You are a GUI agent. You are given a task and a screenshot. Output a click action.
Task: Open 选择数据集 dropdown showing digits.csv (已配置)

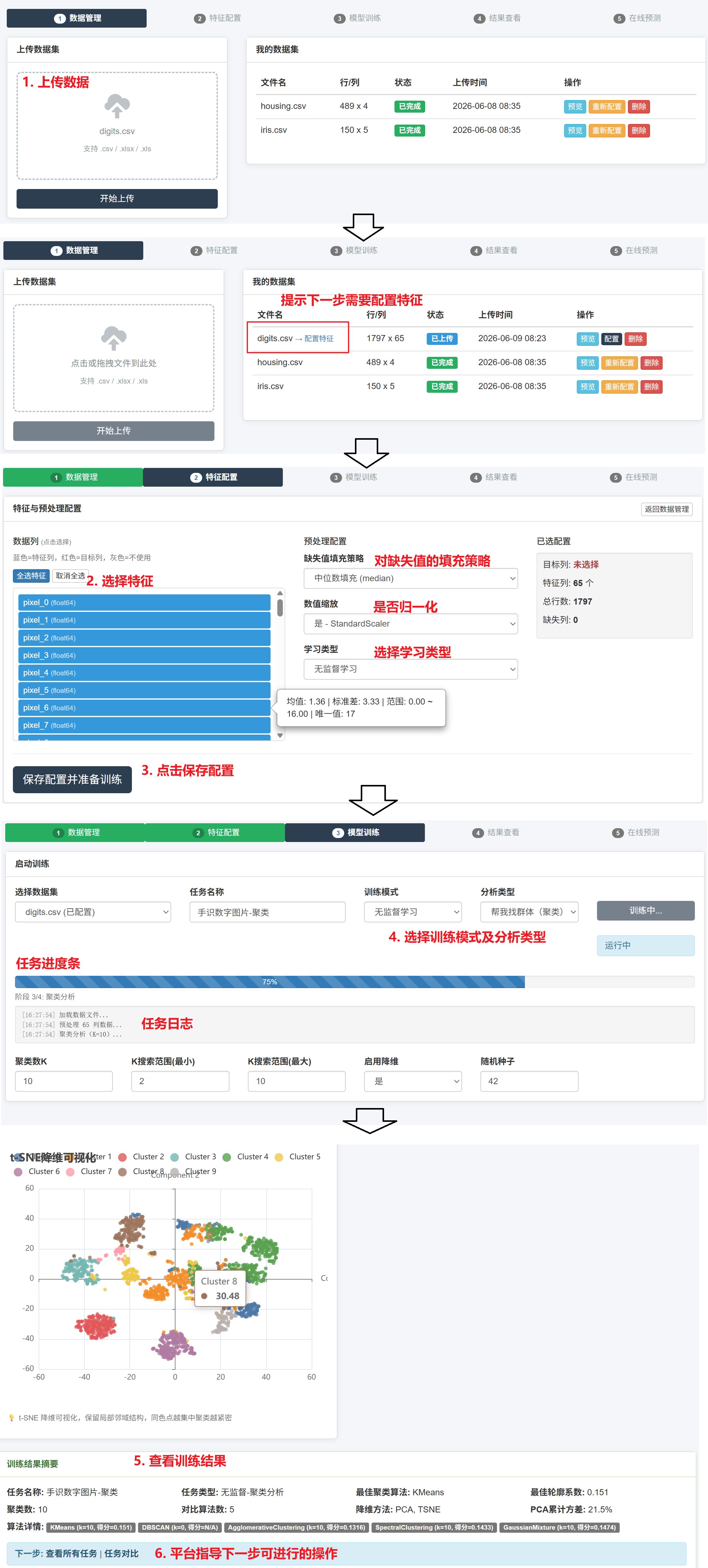coord(93,912)
